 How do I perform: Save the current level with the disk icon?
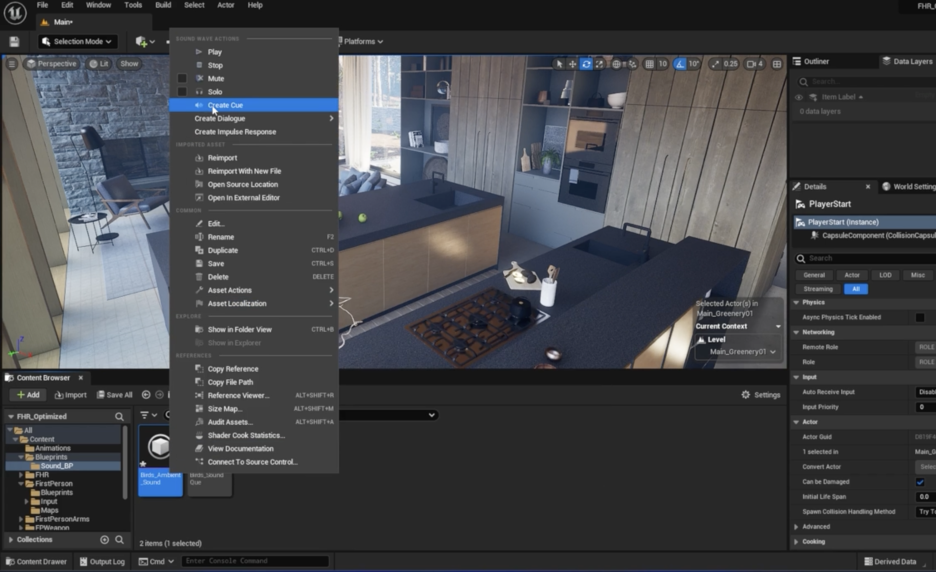14,41
